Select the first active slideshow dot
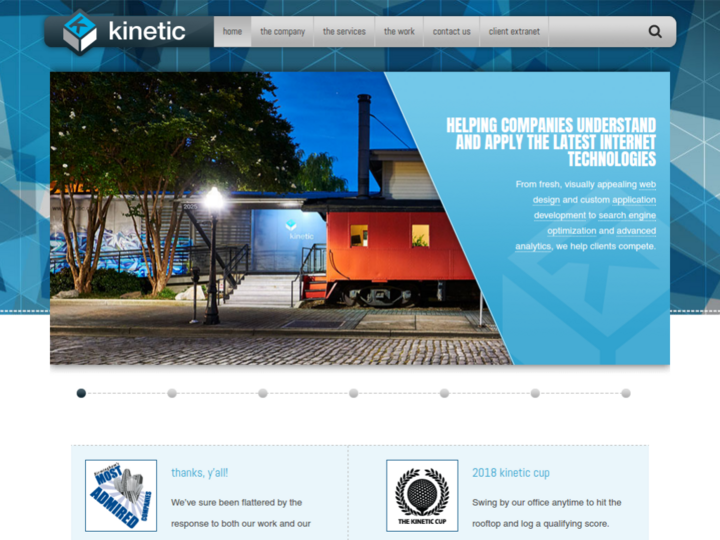 click(81, 393)
